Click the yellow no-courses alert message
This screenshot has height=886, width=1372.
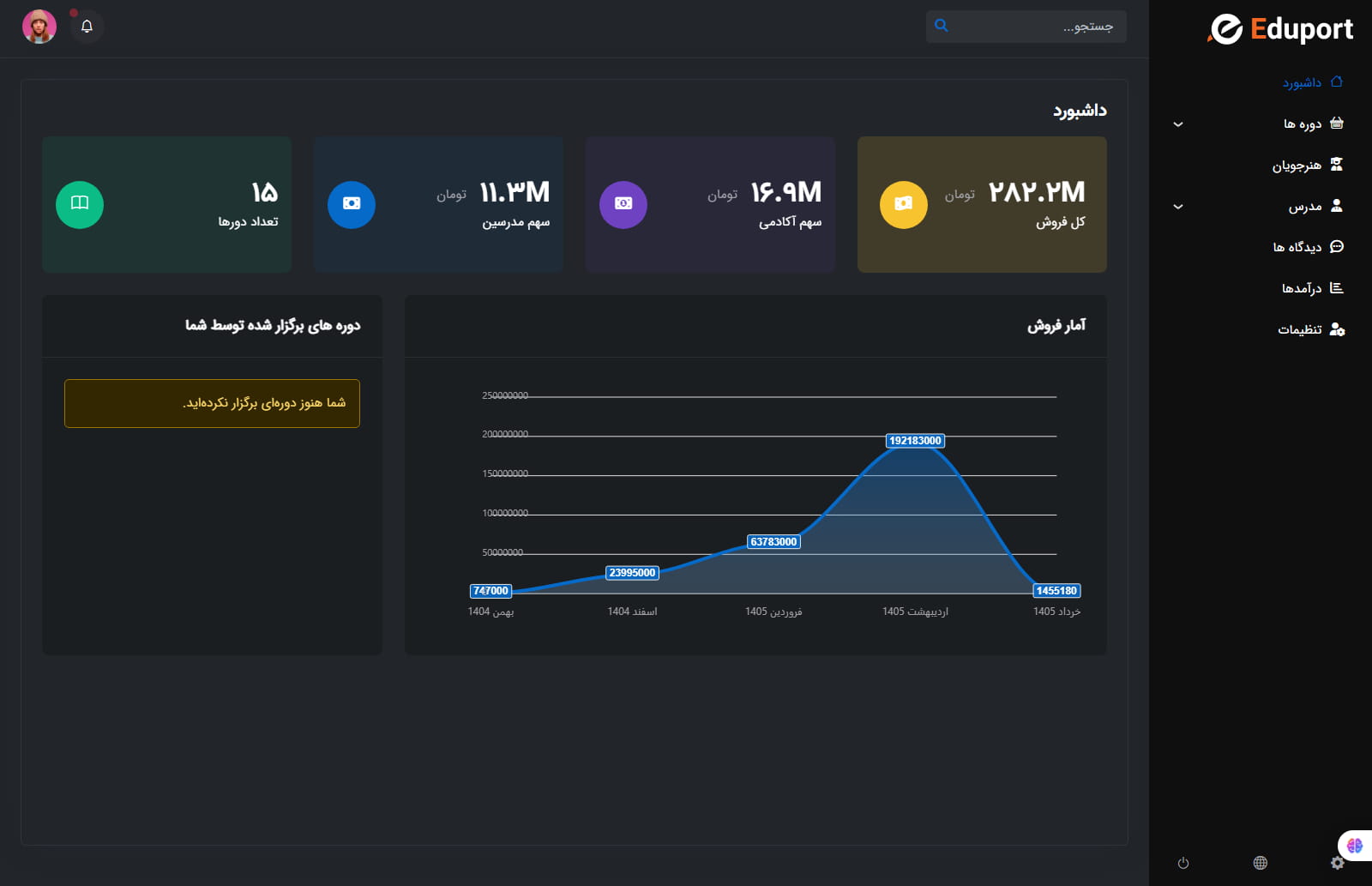tap(212, 403)
